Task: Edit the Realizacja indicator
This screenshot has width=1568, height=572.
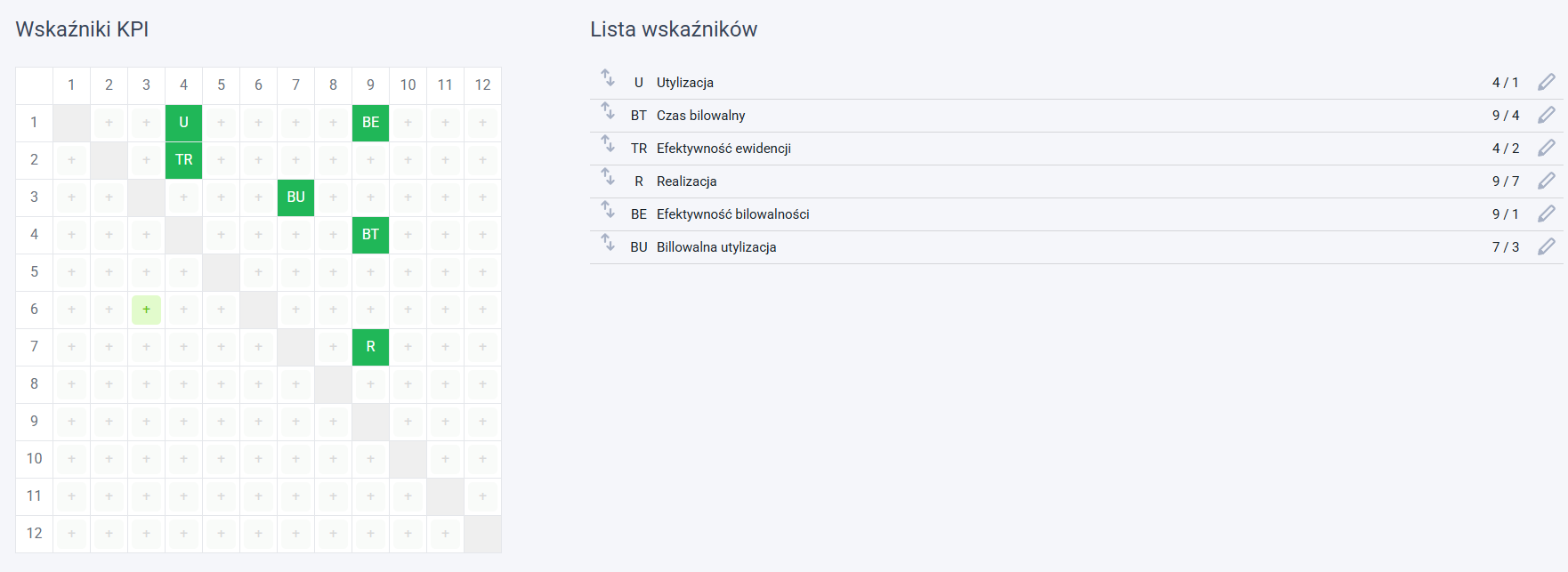Action: [x=1547, y=181]
